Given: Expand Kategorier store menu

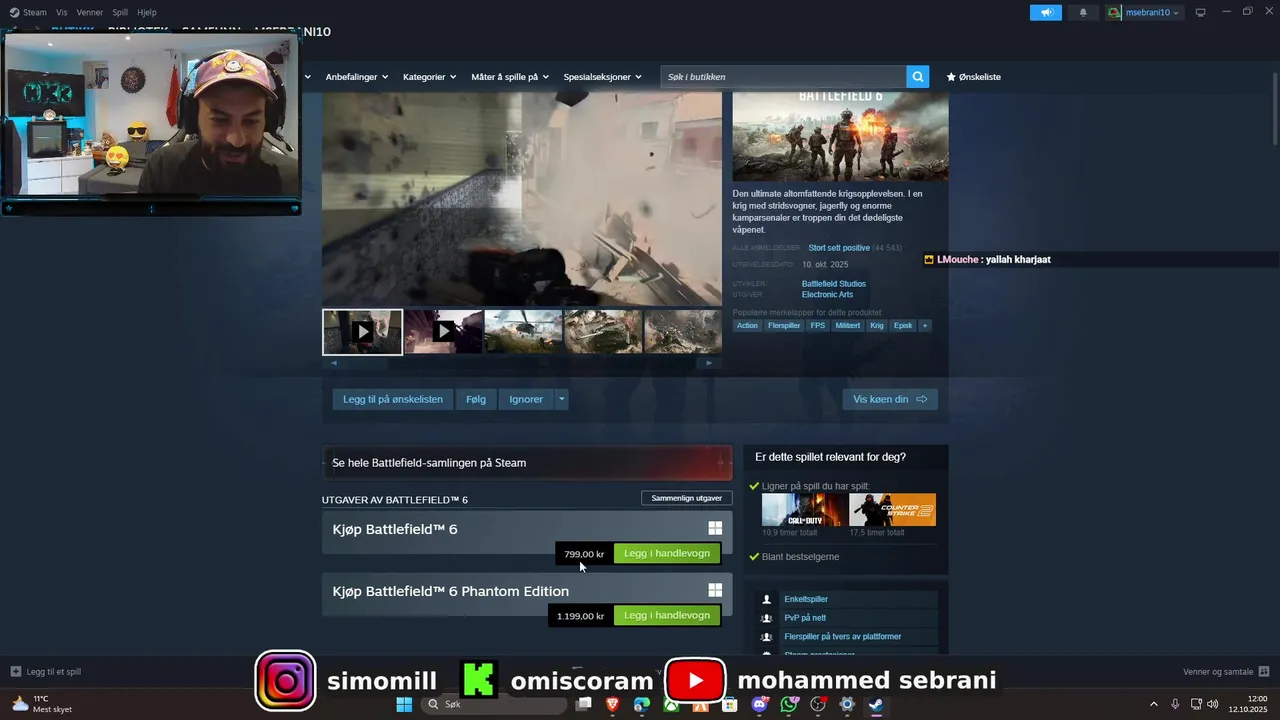Looking at the screenshot, I should [x=429, y=76].
